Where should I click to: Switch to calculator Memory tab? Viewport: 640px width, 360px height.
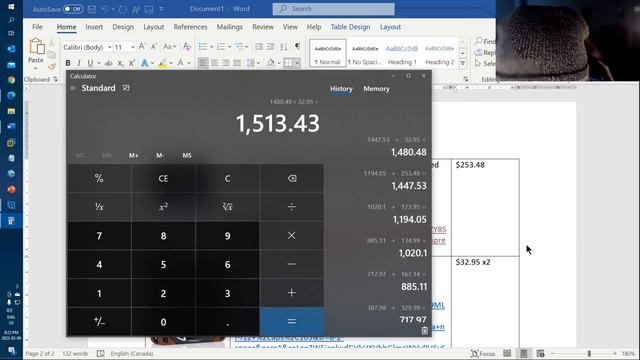376,89
